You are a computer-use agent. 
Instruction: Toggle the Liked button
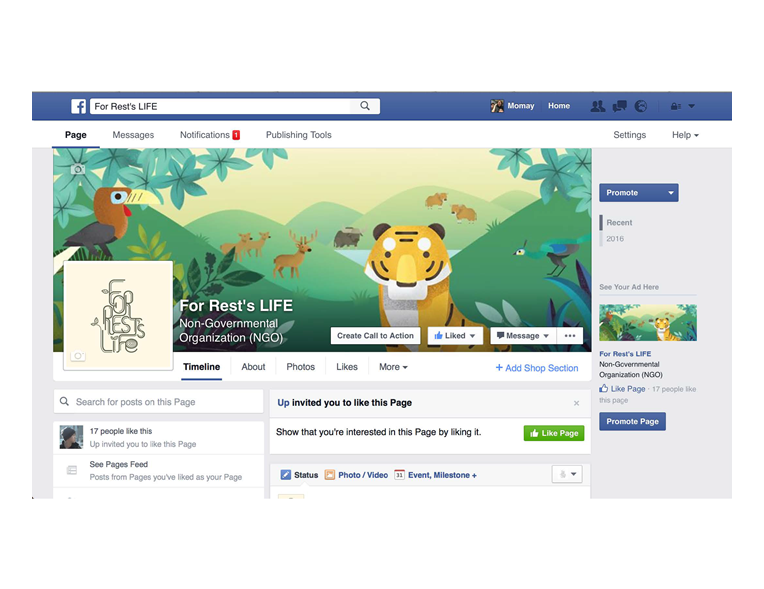coord(455,336)
